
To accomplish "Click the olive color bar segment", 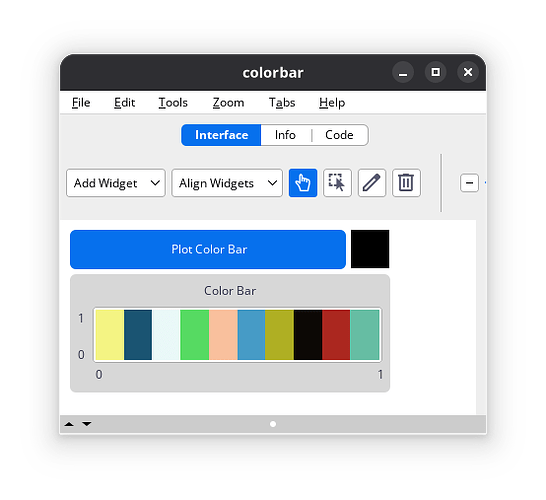I will coord(279,335).
